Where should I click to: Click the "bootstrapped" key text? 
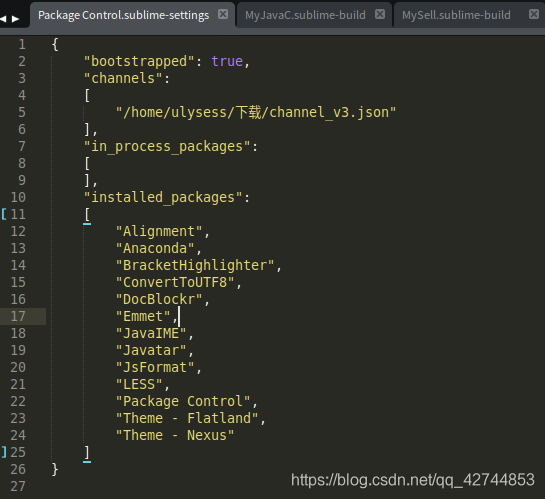(139, 61)
